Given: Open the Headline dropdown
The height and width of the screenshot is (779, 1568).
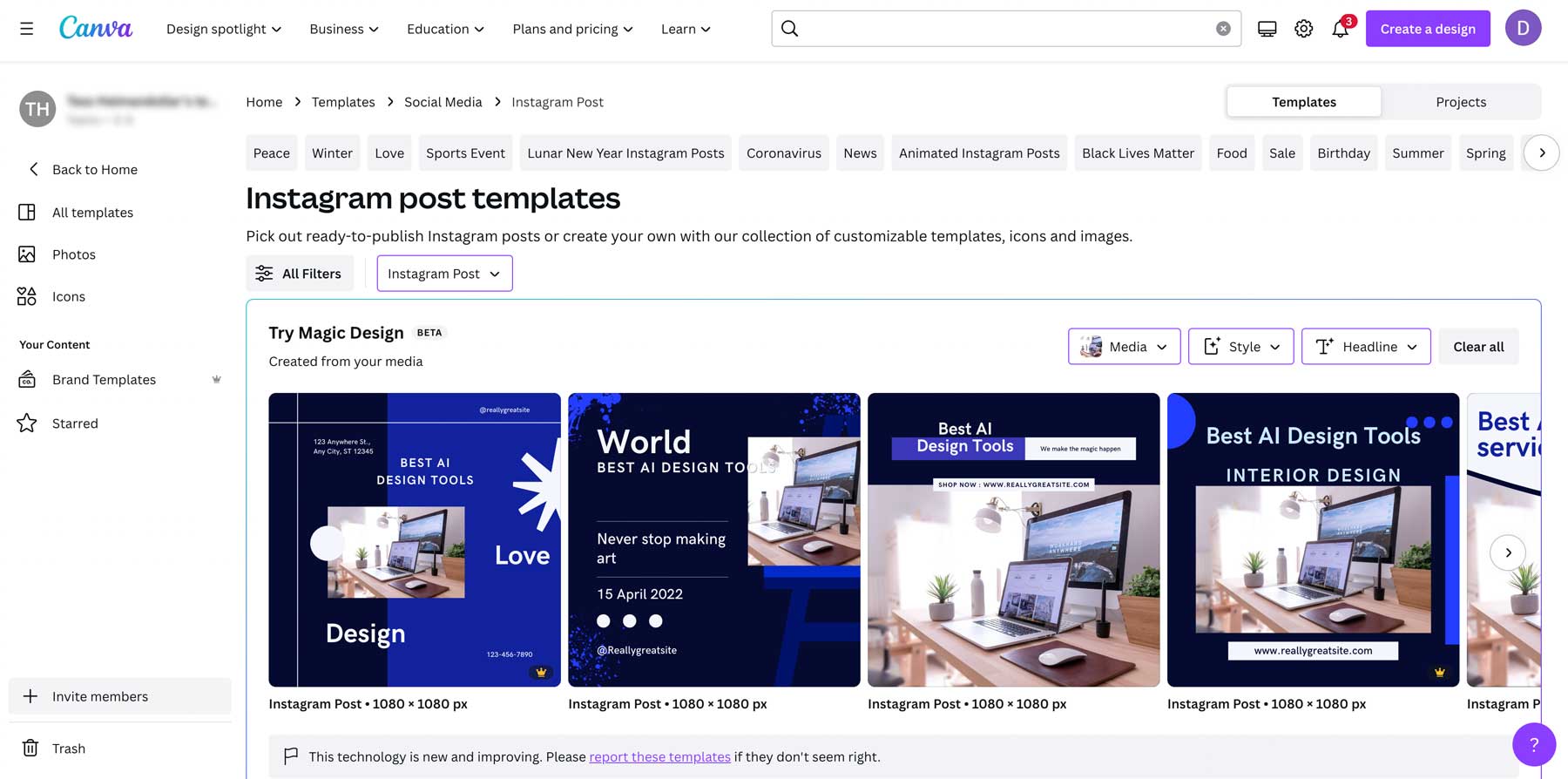Looking at the screenshot, I should pos(1365,347).
